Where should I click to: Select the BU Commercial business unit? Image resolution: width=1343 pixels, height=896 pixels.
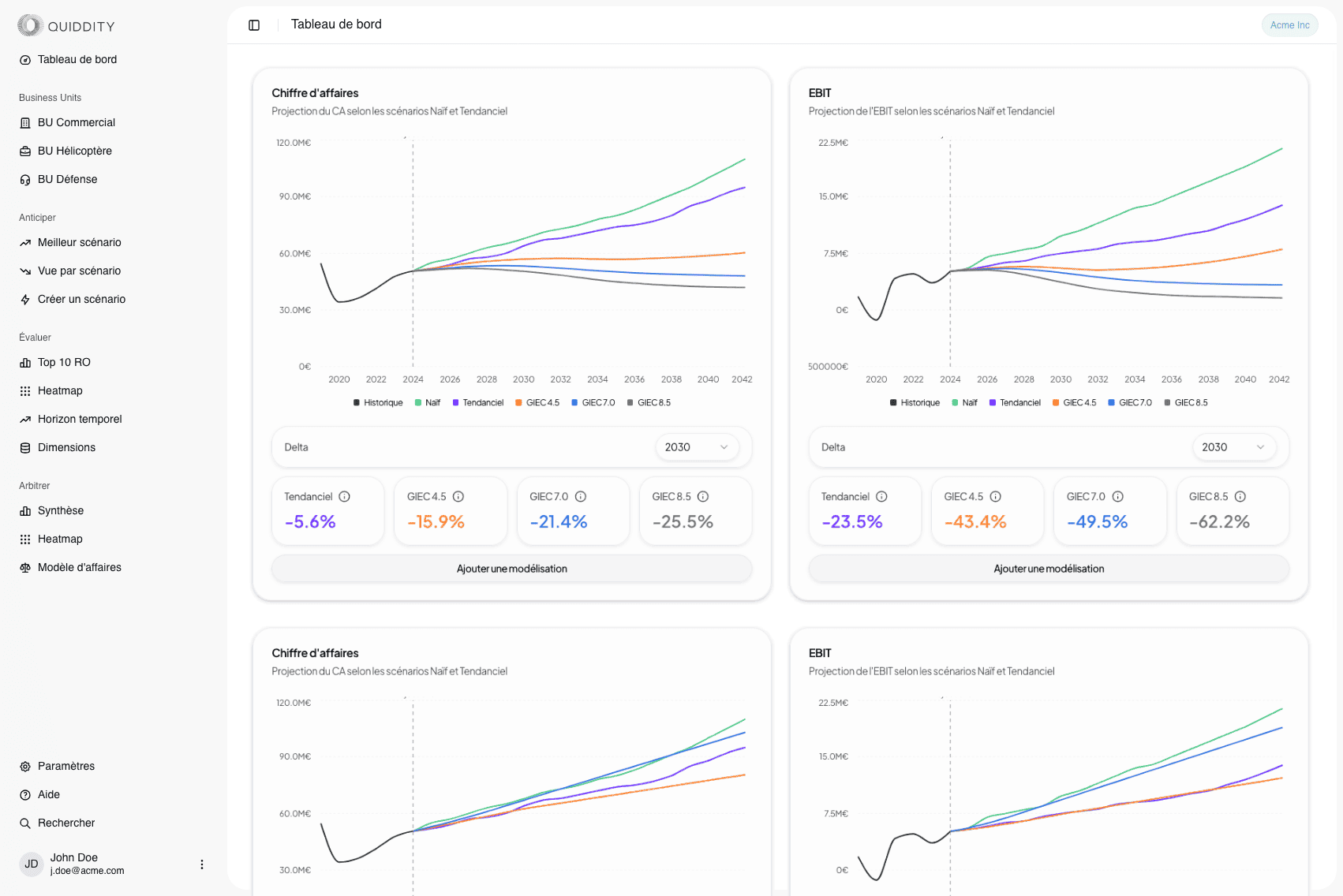tap(76, 122)
